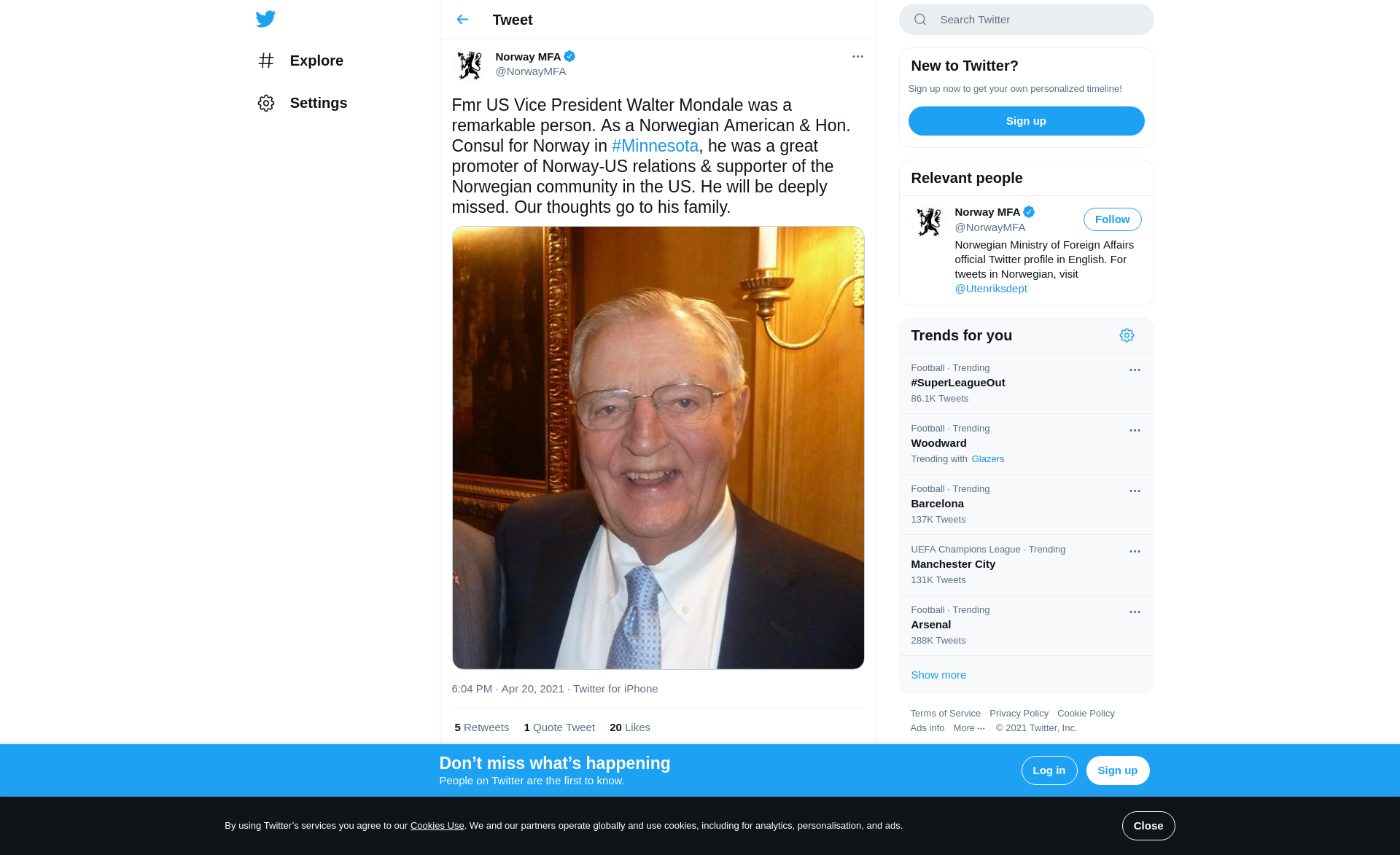Screen dimensions: 1400x855
Task: Open more options for #SuperLeagueOut trend
Action: pyautogui.click(x=1135, y=370)
